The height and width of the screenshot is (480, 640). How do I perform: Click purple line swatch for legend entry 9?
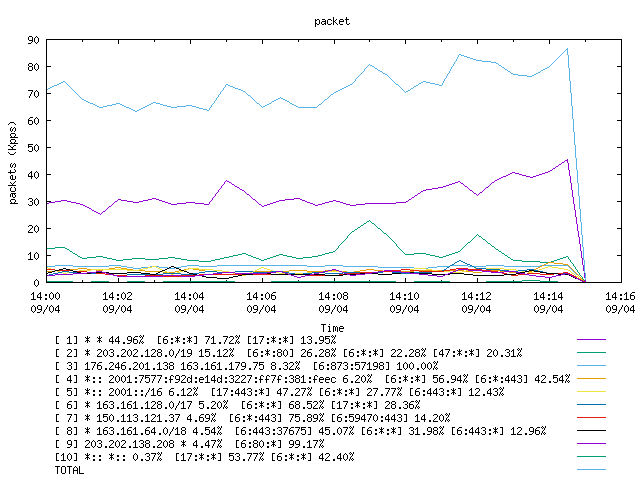point(591,444)
